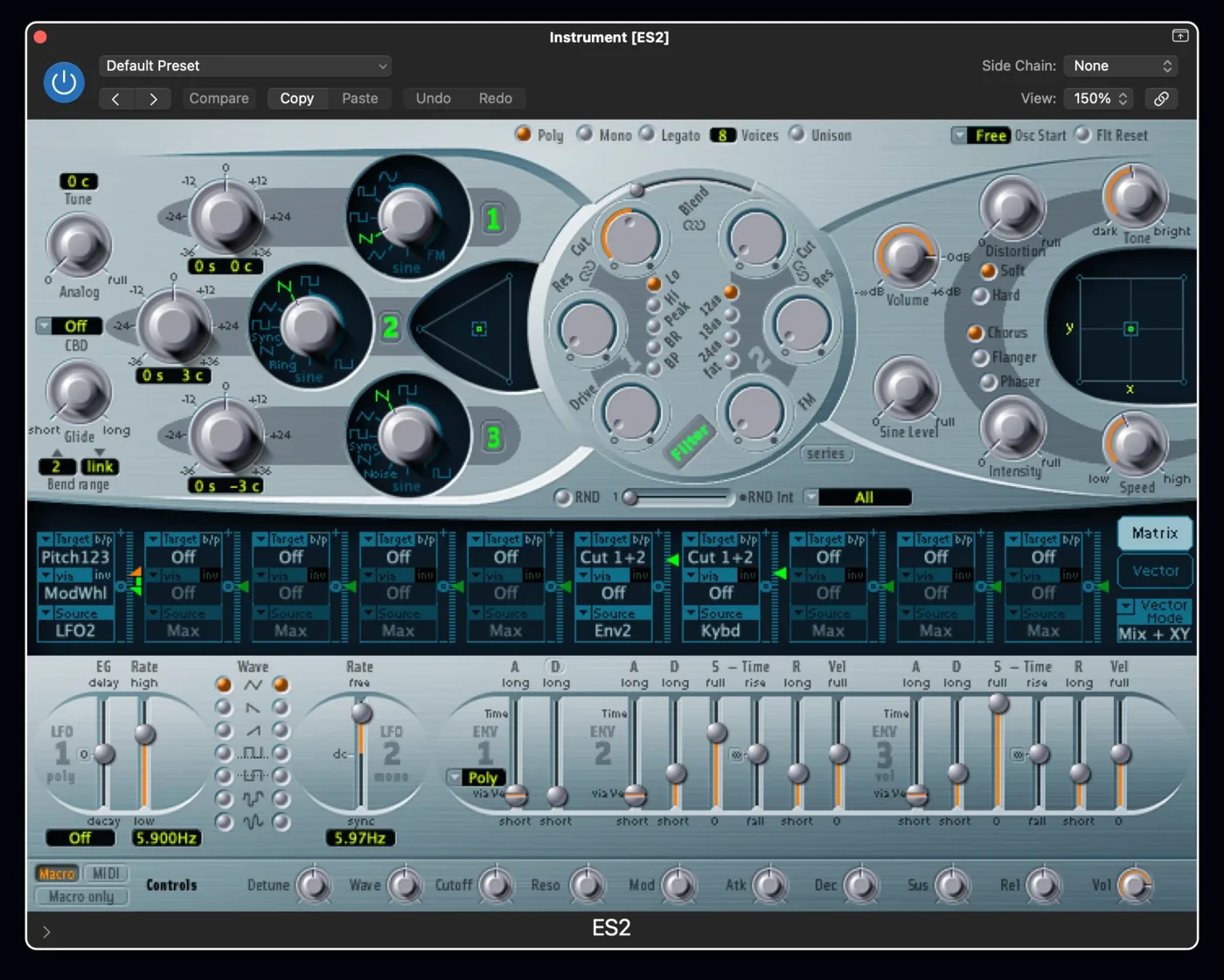Image resolution: width=1224 pixels, height=980 pixels.
Task: Switch to the Matrix tab
Action: click(x=1155, y=533)
